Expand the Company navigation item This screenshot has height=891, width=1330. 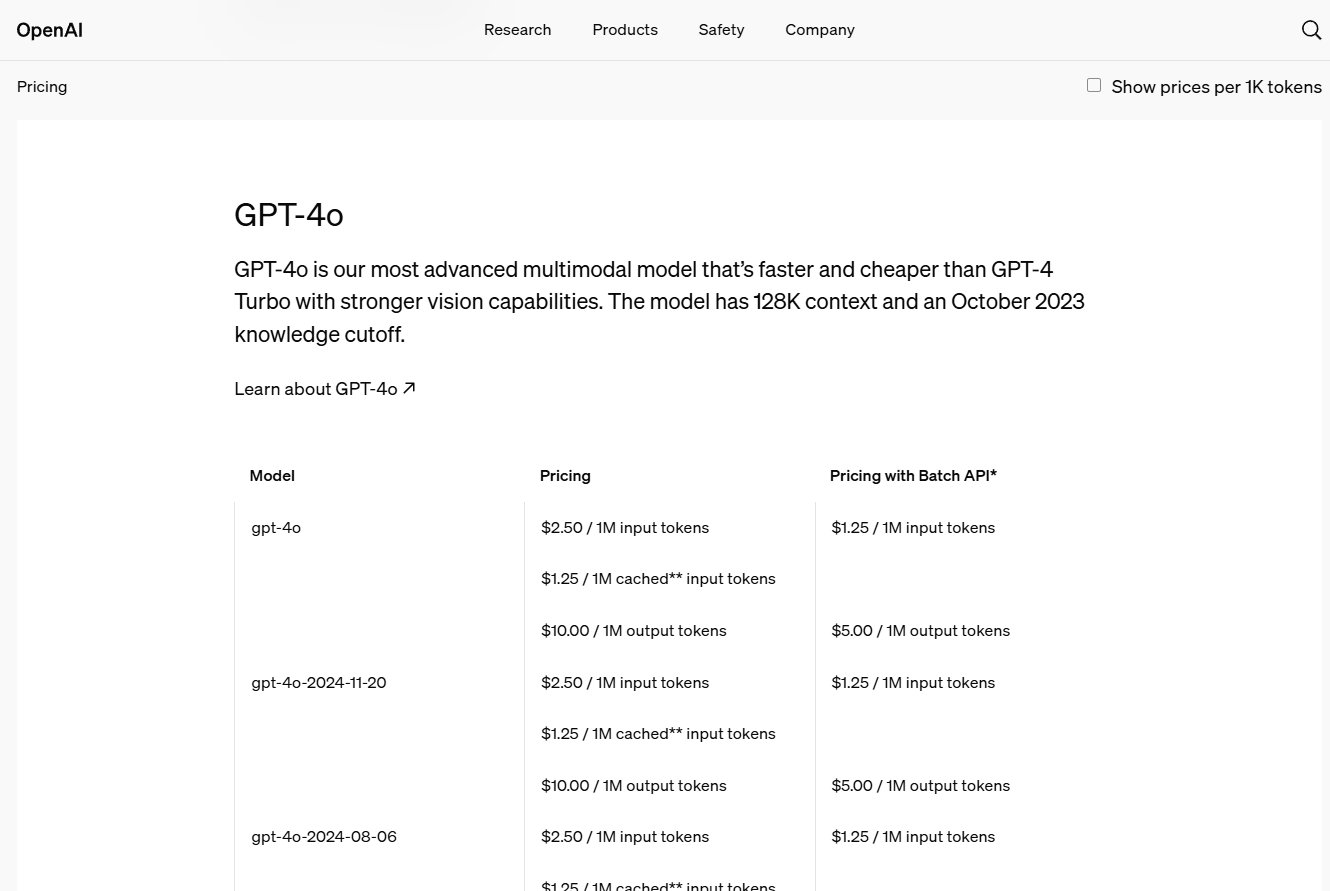(x=819, y=30)
